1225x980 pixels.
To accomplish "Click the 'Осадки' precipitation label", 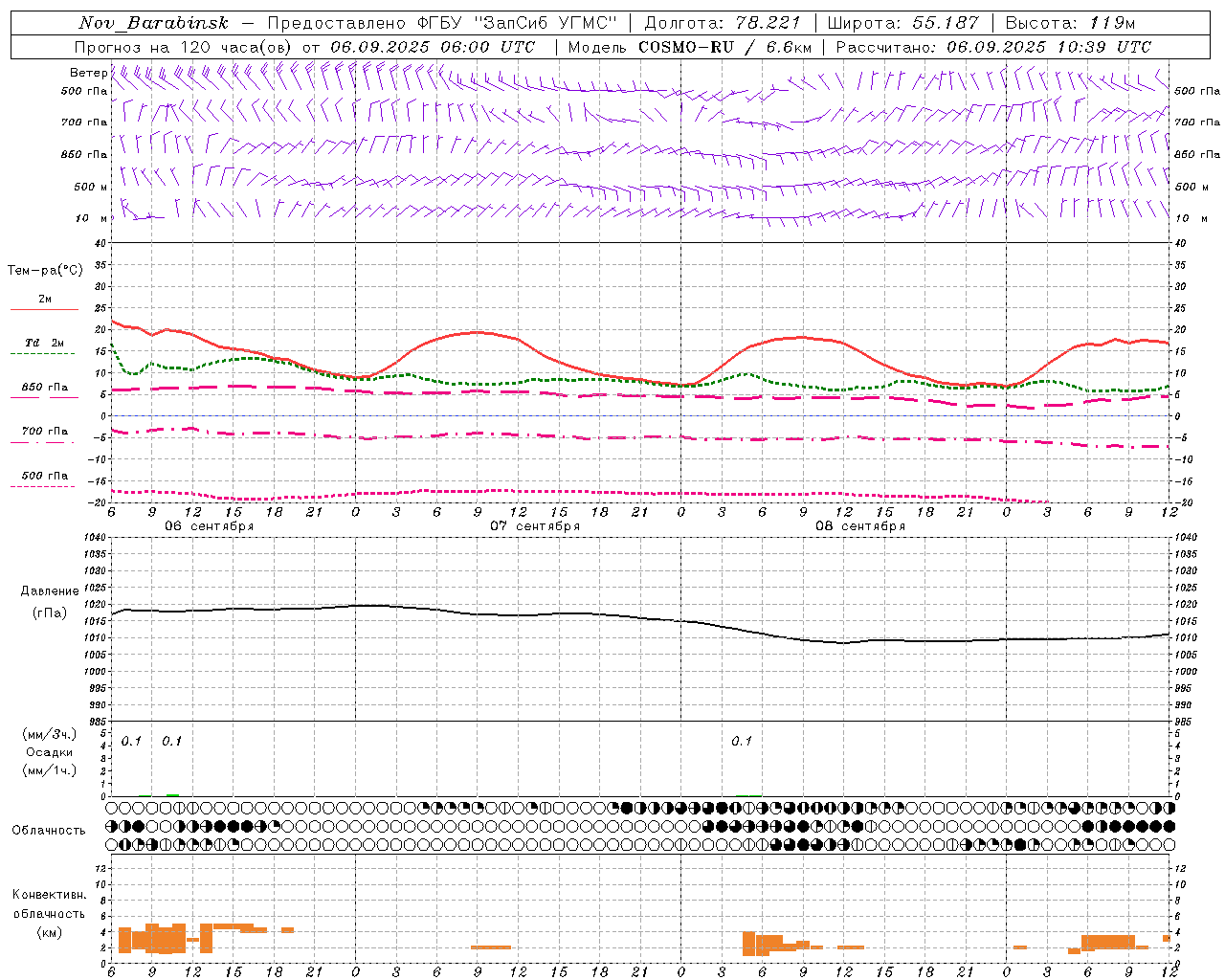I will (x=50, y=752).
